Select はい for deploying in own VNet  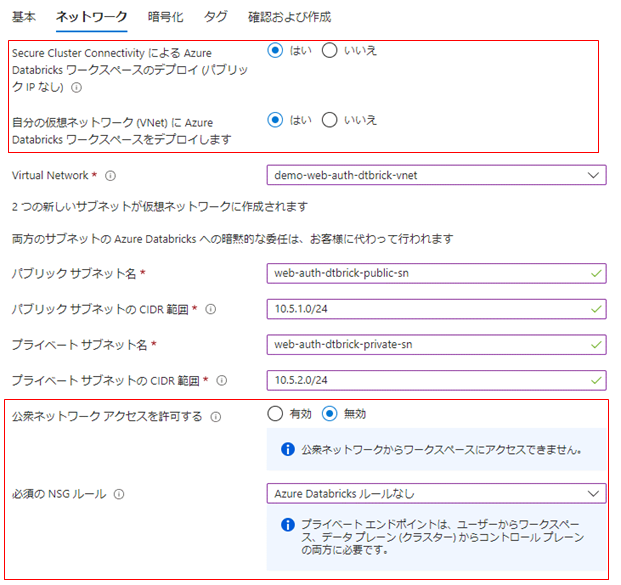tap(275, 120)
